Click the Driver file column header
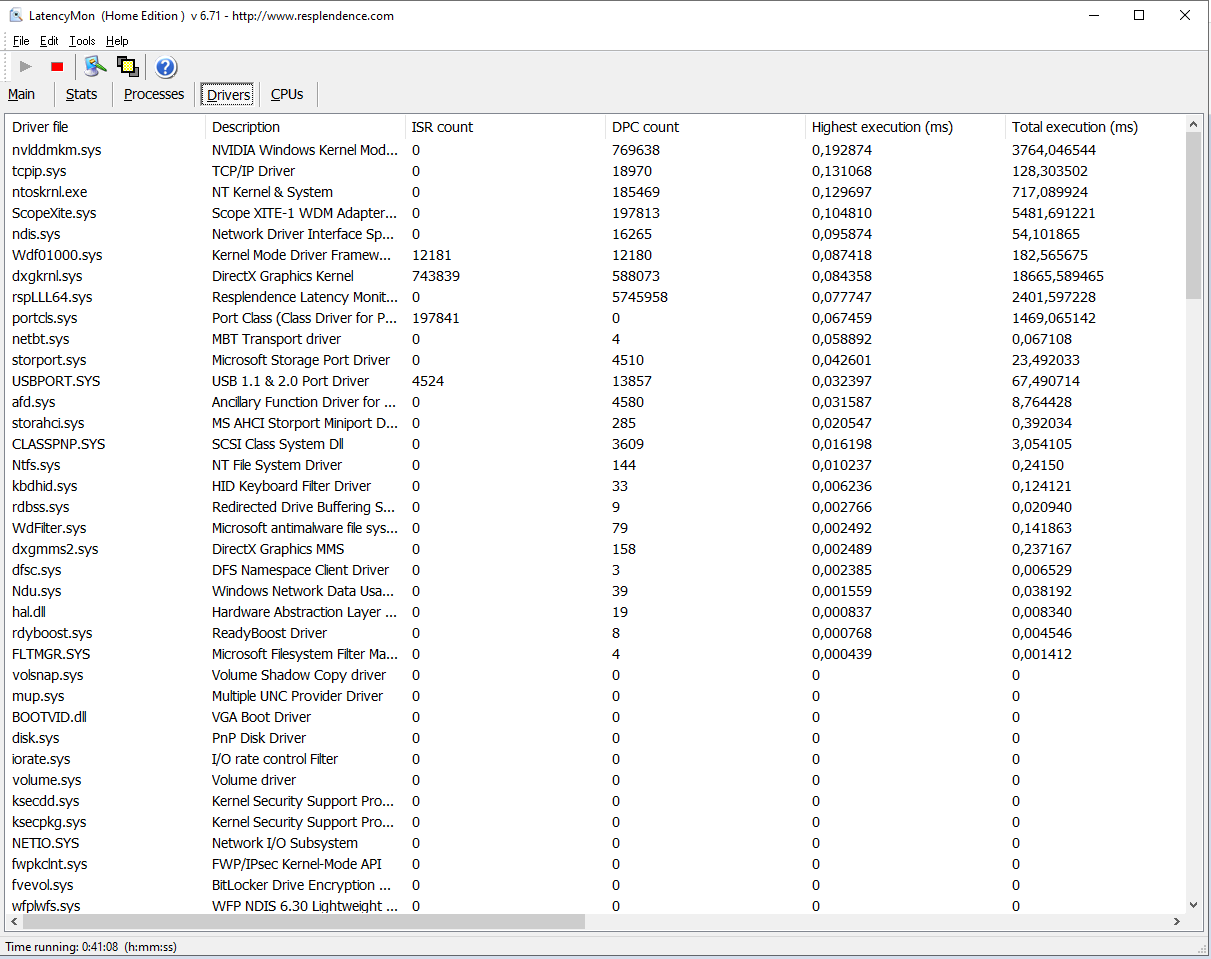Screen dimensions: 1211x959 tap(40, 127)
